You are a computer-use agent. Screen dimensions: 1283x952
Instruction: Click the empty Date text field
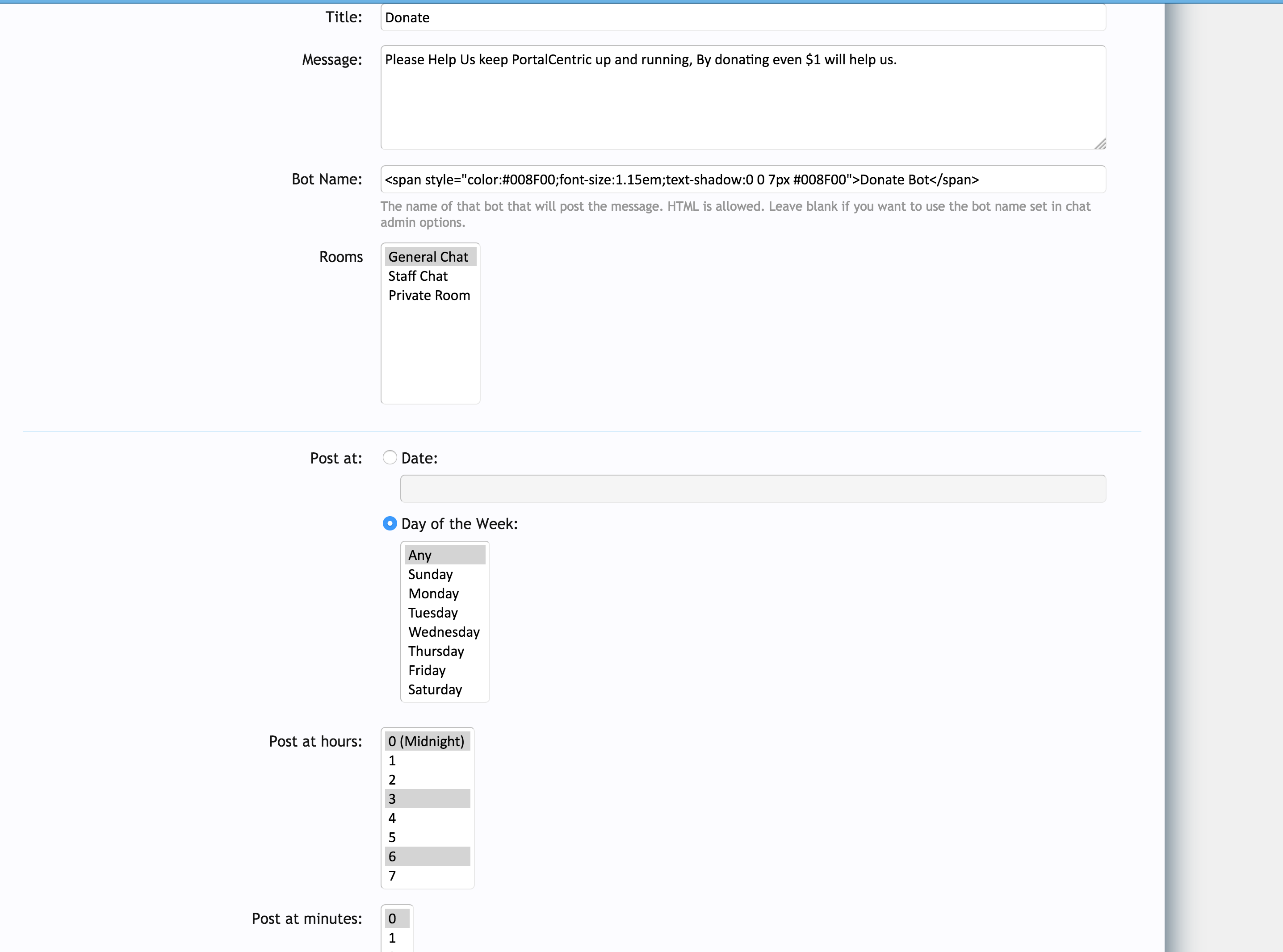point(753,489)
